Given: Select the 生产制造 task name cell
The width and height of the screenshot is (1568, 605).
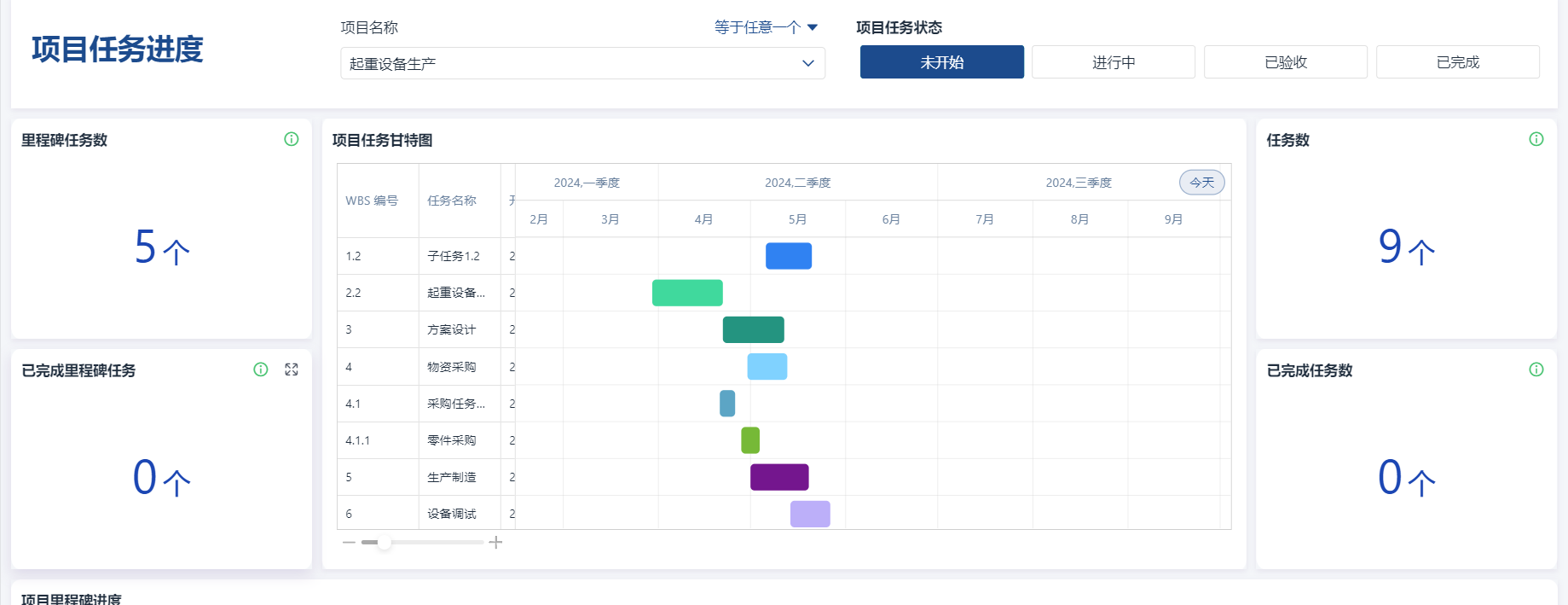Looking at the screenshot, I should pos(460,477).
